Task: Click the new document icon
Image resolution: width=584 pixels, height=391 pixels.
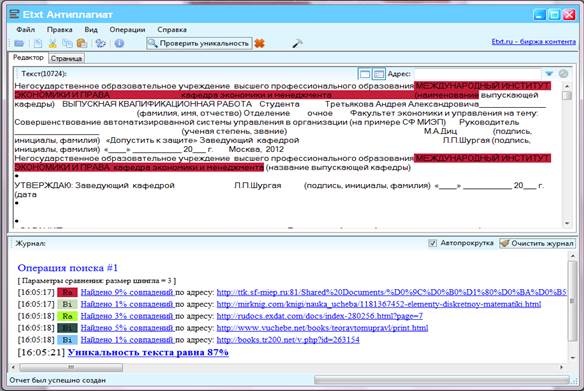Action: [38, 44]
